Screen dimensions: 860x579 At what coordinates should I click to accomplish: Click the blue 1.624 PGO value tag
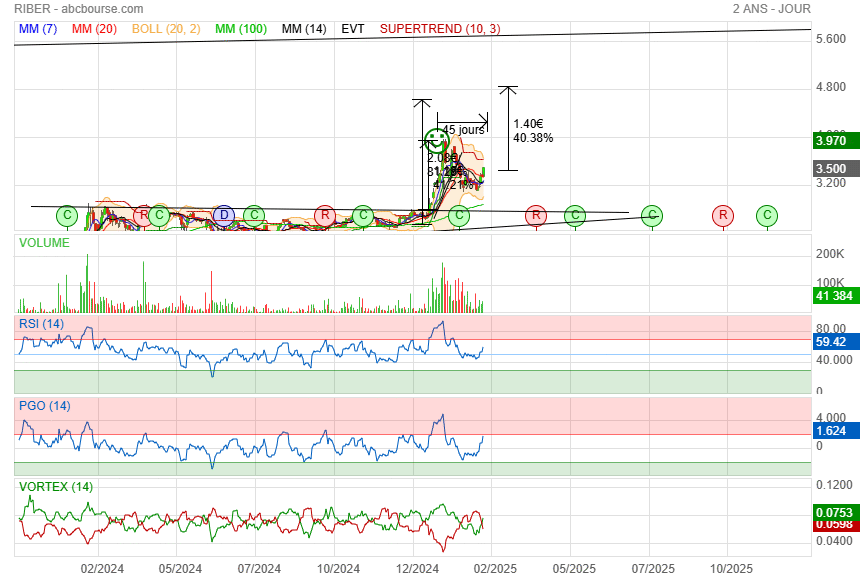point(836,430)
